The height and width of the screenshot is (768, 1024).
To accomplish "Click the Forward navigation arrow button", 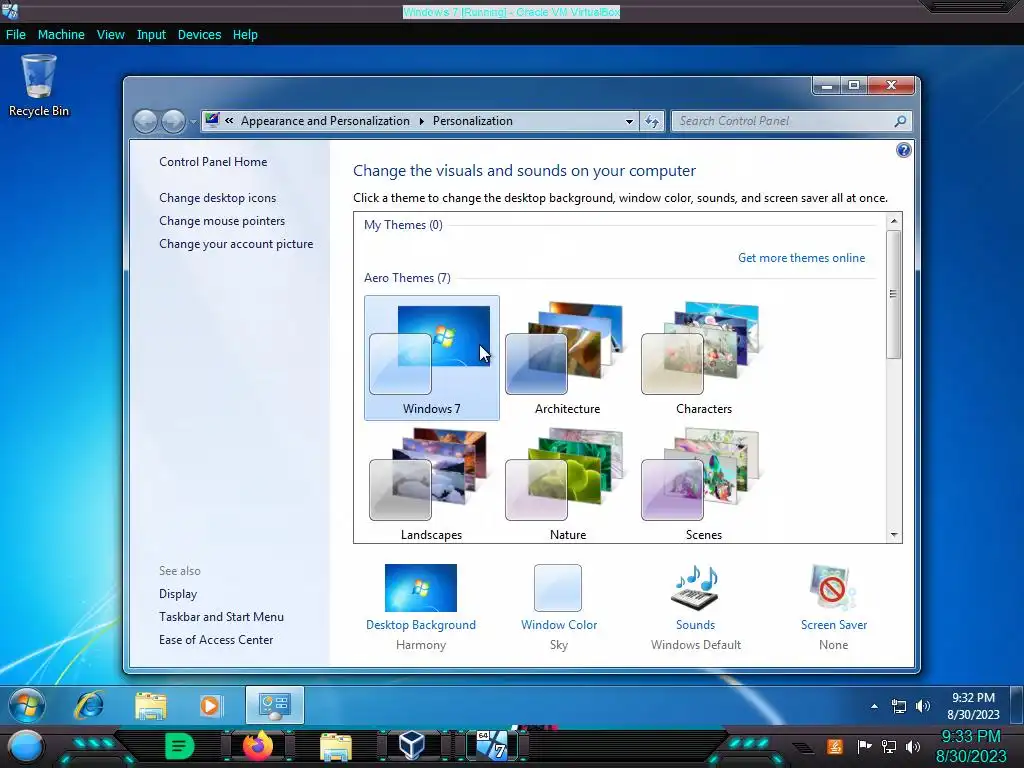I will tap(173, 121).
